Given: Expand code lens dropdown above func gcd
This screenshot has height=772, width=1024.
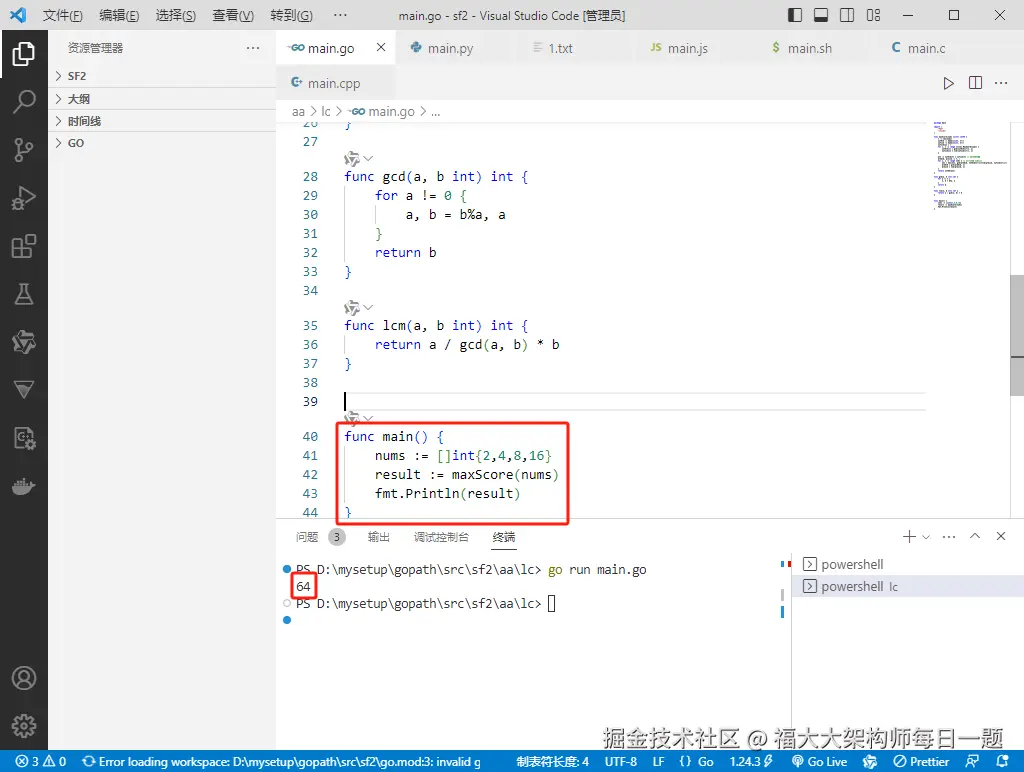Looking at the screenshot, I should pyautogui.click(x=368, y=159).
